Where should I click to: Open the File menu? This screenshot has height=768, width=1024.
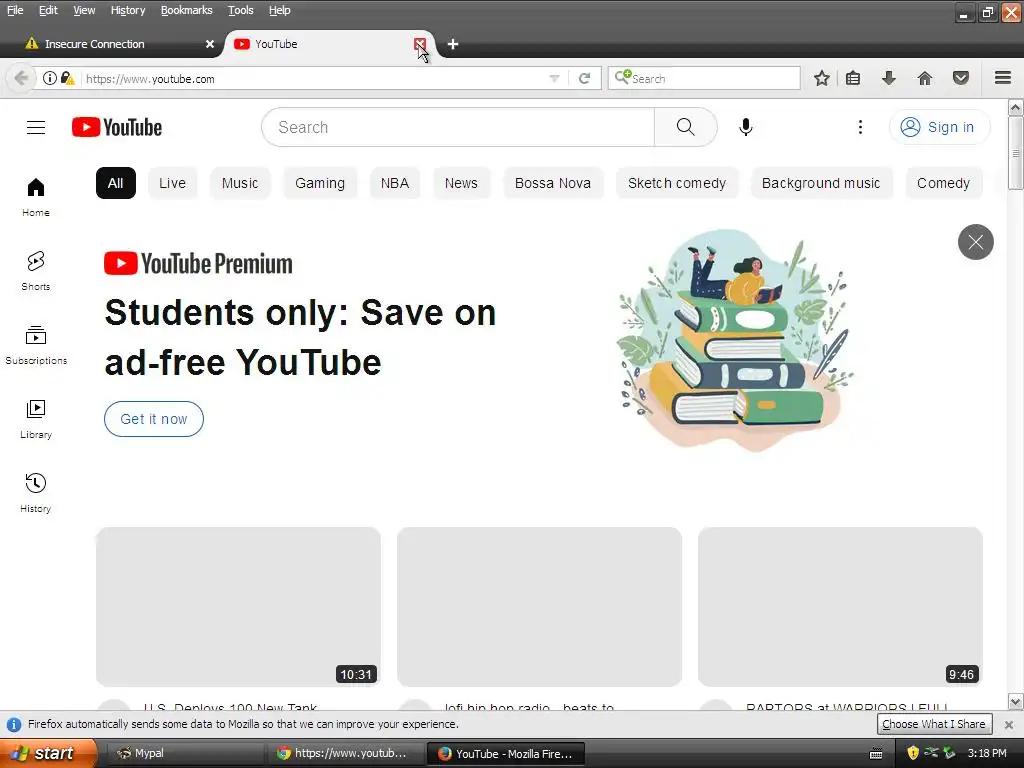click(15, 10)
